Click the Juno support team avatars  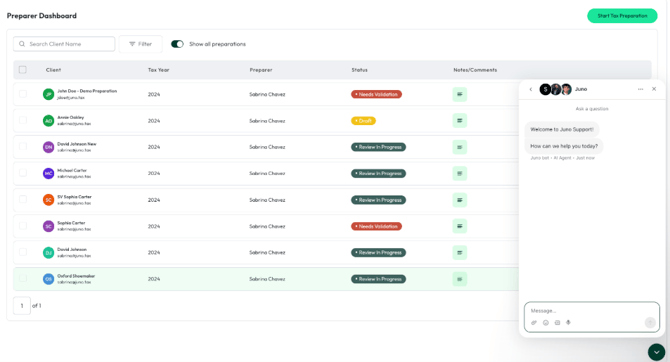point(555,89)
